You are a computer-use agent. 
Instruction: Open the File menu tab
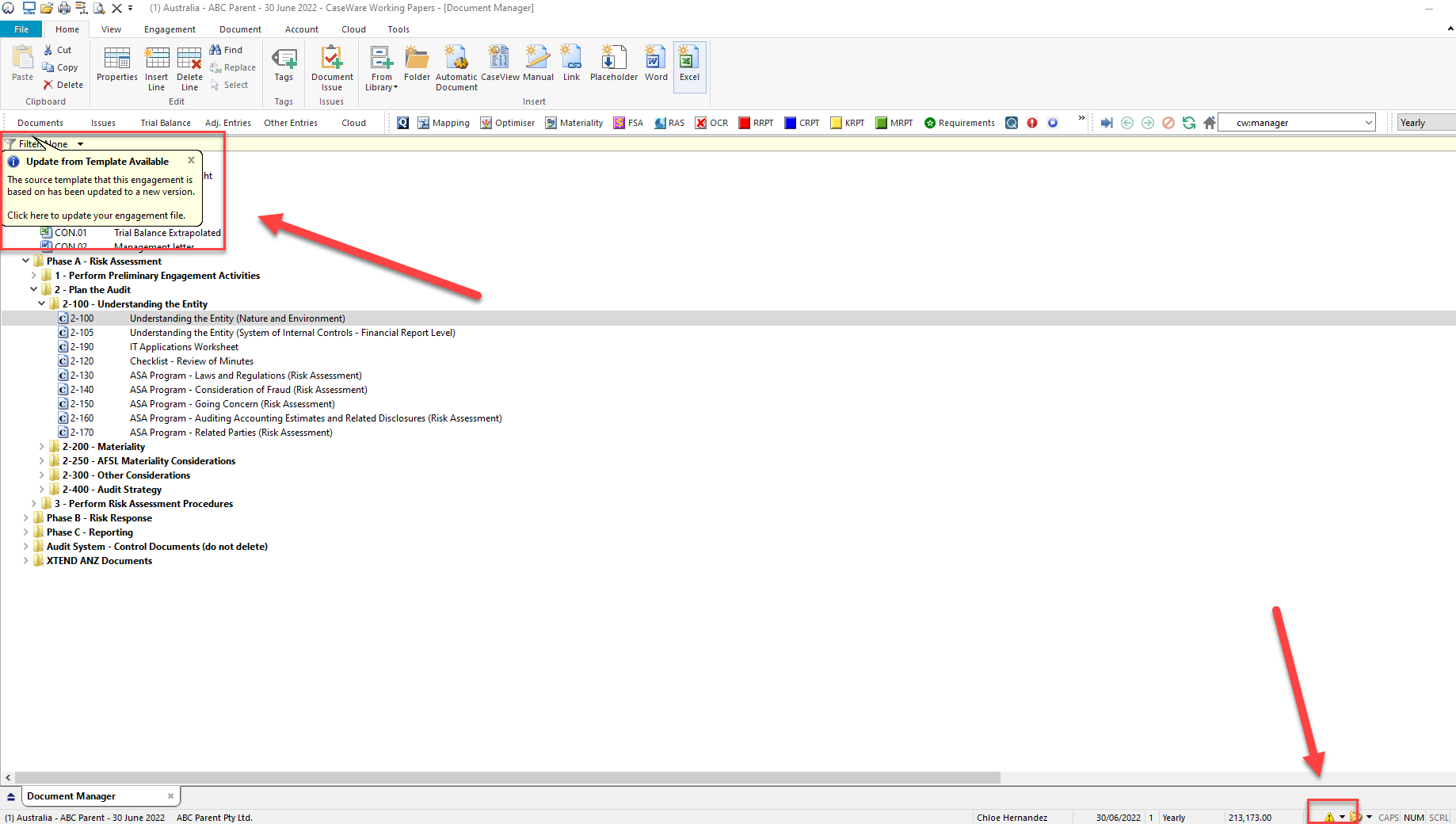[21, 29]
